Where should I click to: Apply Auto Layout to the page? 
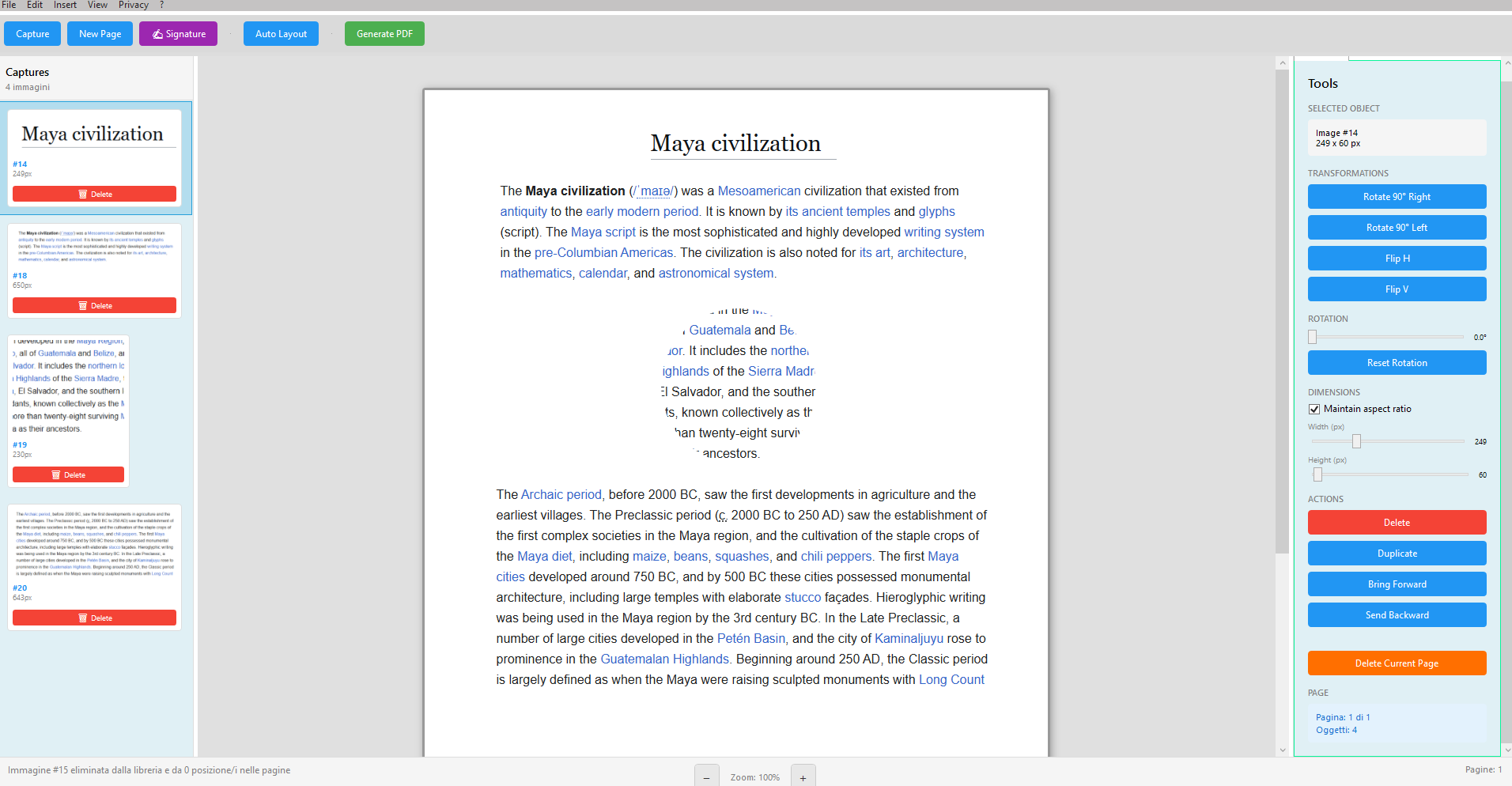click(x=281, y=33)
